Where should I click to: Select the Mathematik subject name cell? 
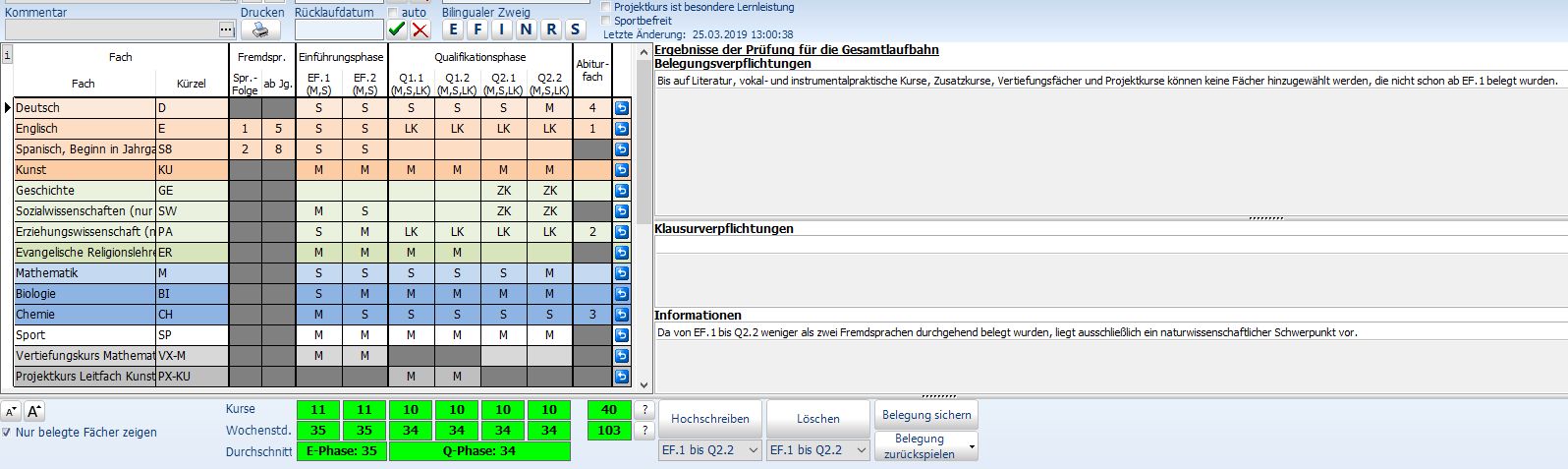[x=84, y=273]
